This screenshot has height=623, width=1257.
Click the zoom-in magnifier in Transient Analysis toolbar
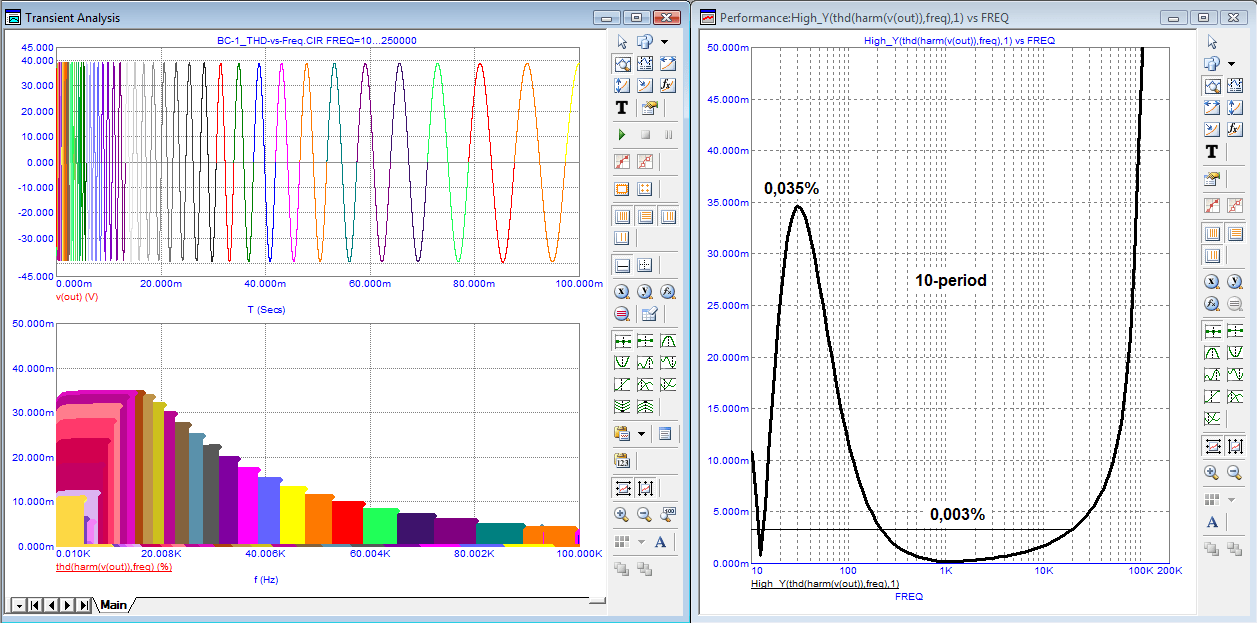622,514
